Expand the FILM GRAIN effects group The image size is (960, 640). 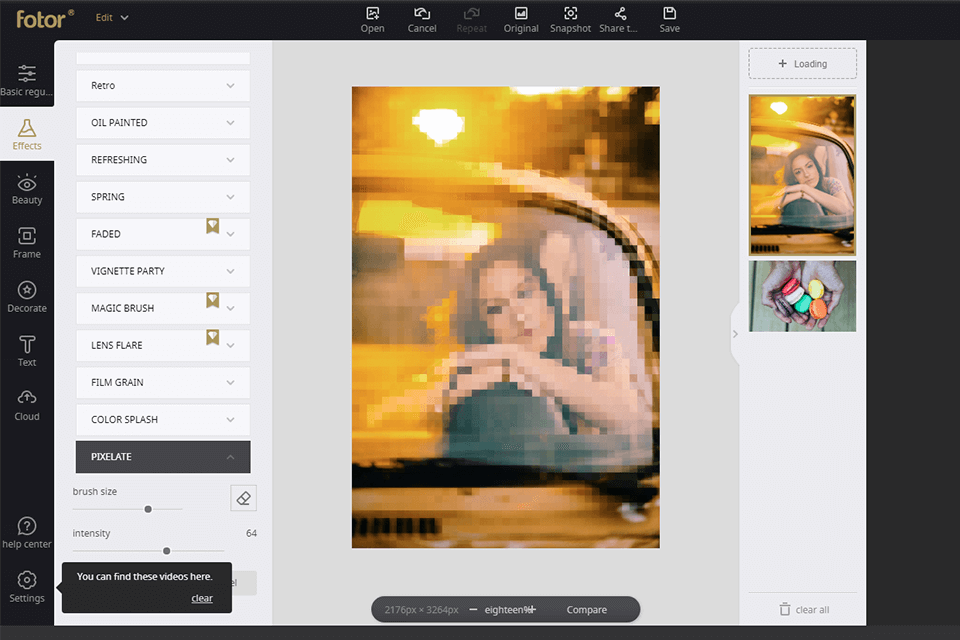pyautogui.click(x=163, y=383)
